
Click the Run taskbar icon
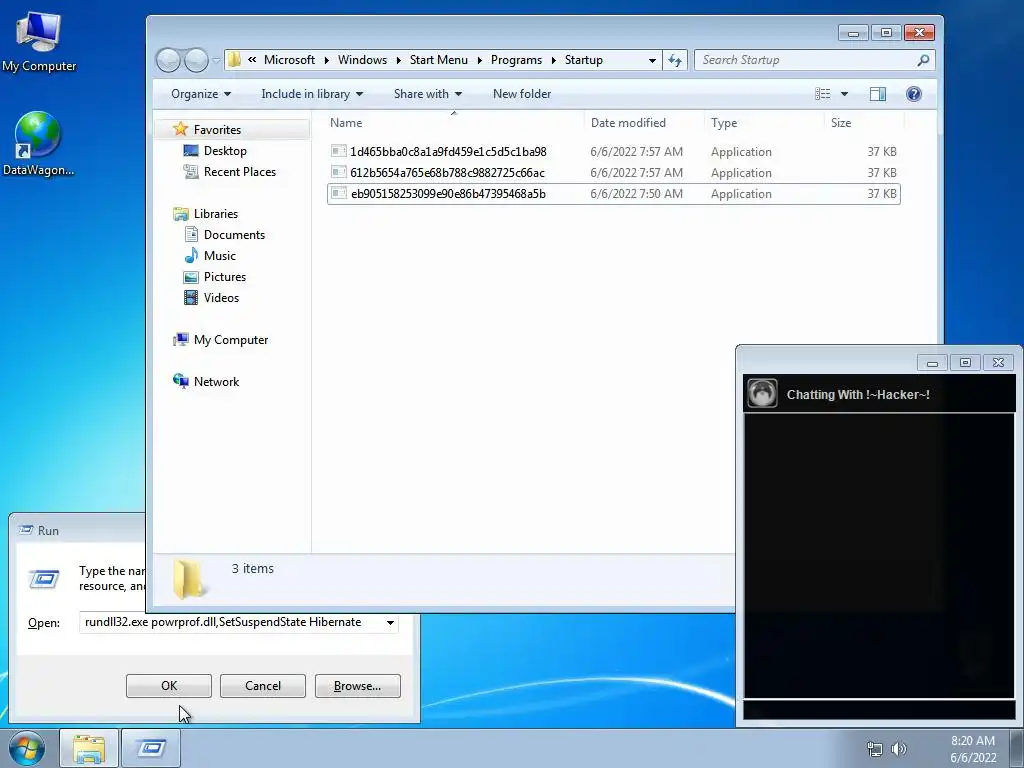tap(151, 748)
